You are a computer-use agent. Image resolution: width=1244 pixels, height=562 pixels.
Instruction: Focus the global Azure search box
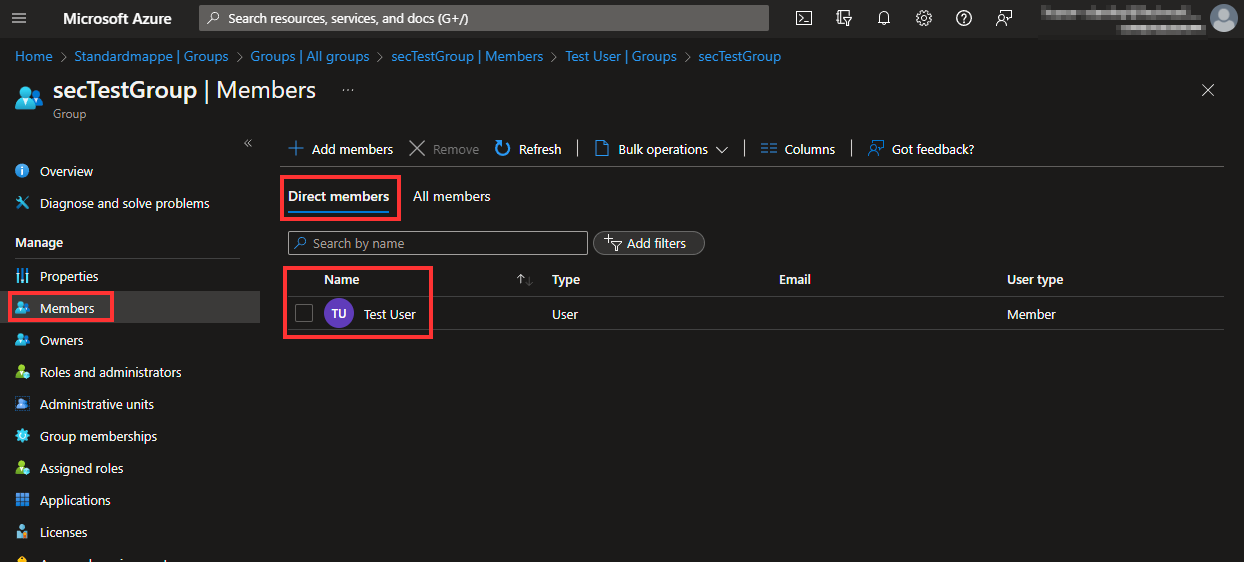pyautogui.click(x=484, y=18)
